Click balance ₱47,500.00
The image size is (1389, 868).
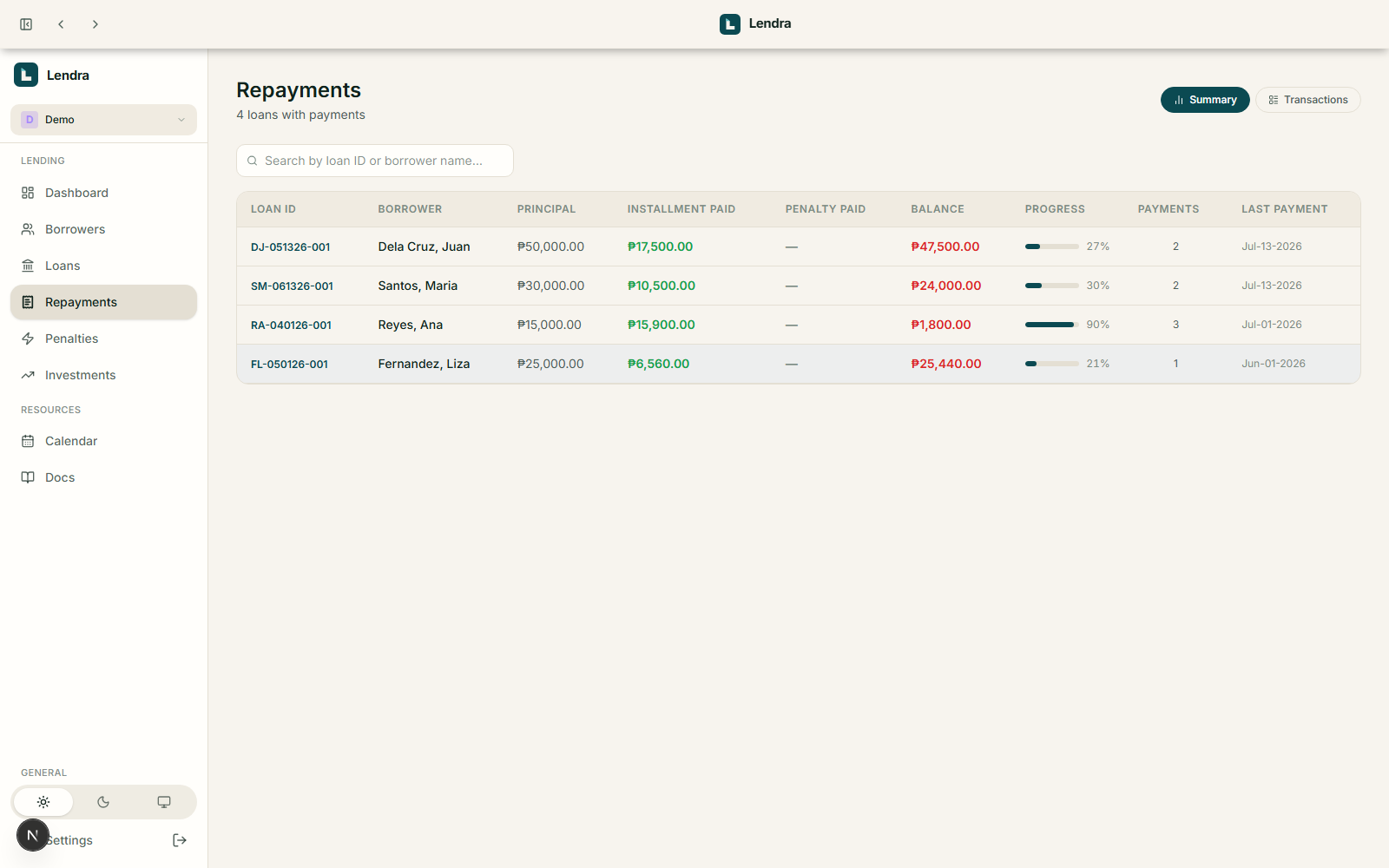[x=945, y=247]
